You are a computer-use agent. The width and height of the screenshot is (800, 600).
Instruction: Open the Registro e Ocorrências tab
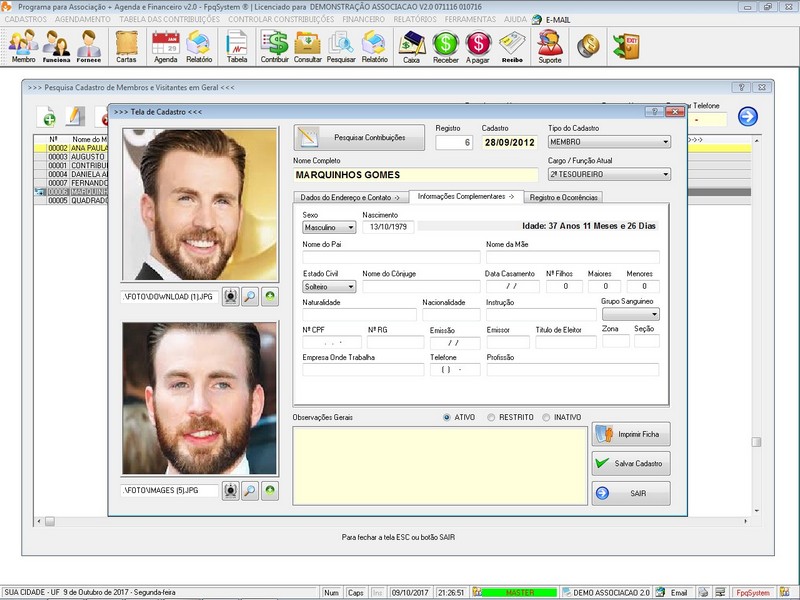tap(565, 197)
